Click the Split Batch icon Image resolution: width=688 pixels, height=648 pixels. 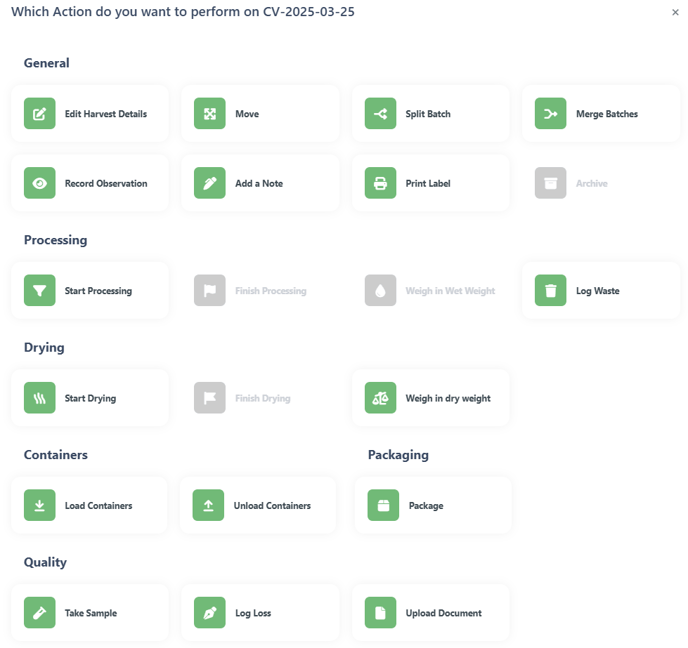click(x=380, y=114)
